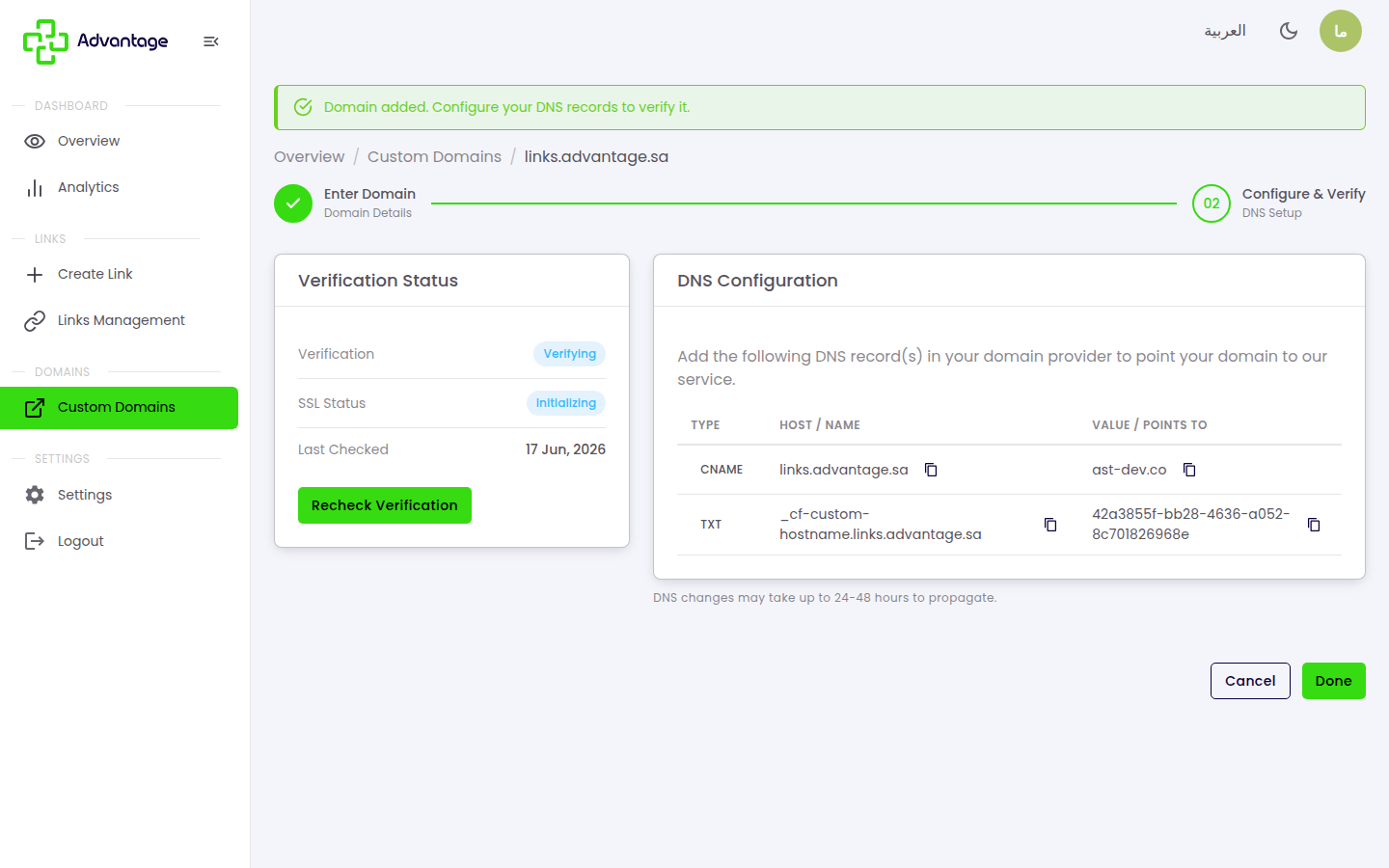Viewport: 1389px width, 868px height.
Task: Click the CNAME type cell
Action: [x=722, y=470]
